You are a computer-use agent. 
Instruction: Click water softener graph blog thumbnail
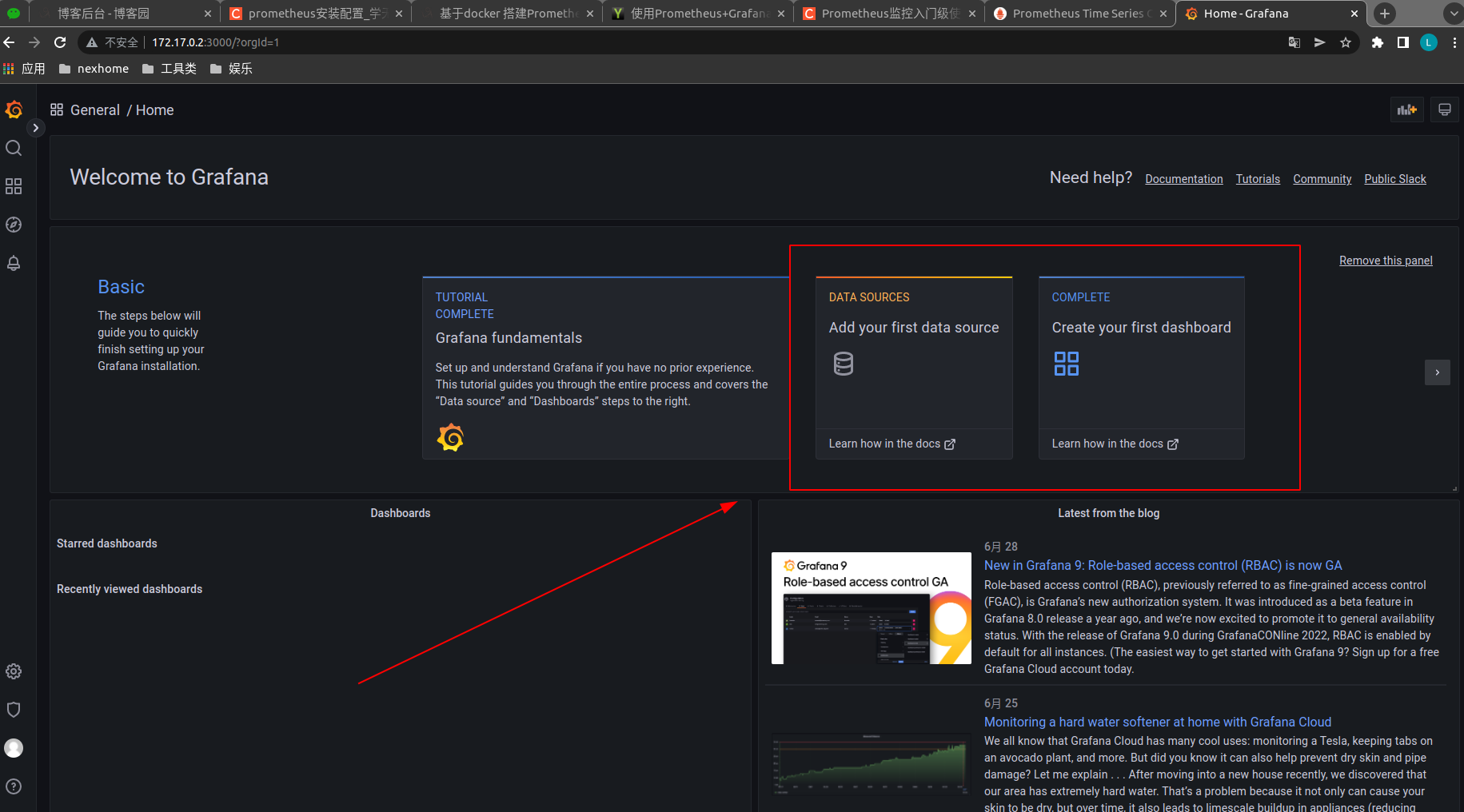click(x=872, y=765)
